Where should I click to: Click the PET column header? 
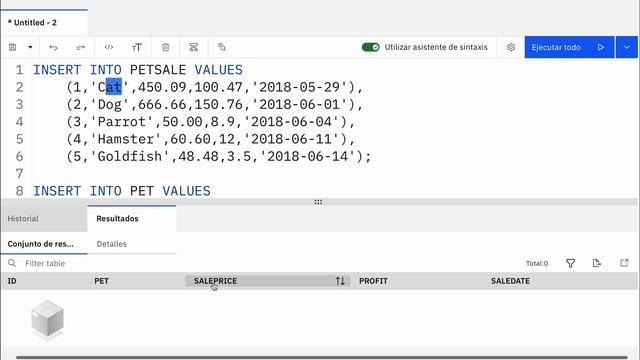coord(101,281)
